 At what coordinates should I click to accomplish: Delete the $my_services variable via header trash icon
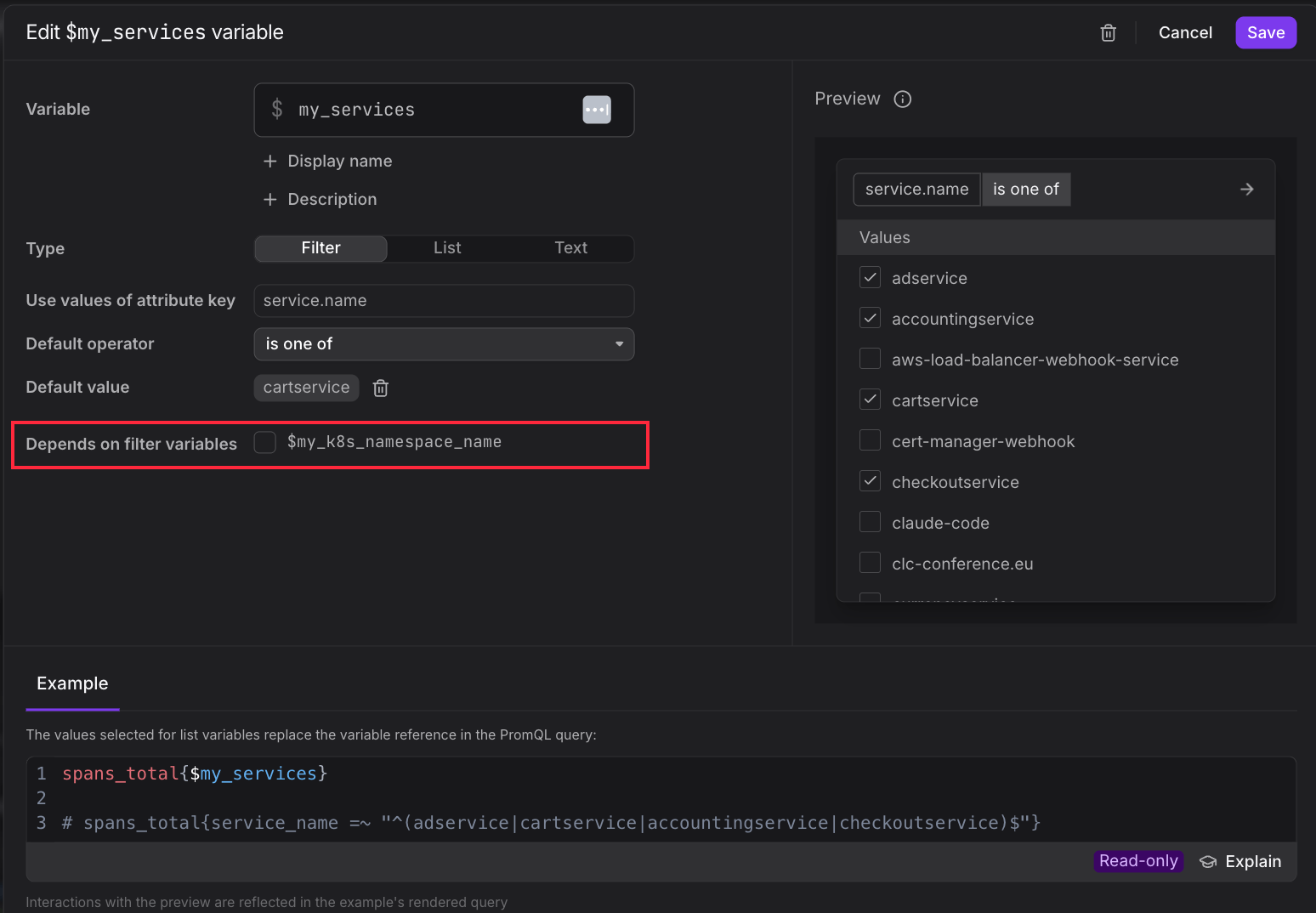click(1108, 33)
